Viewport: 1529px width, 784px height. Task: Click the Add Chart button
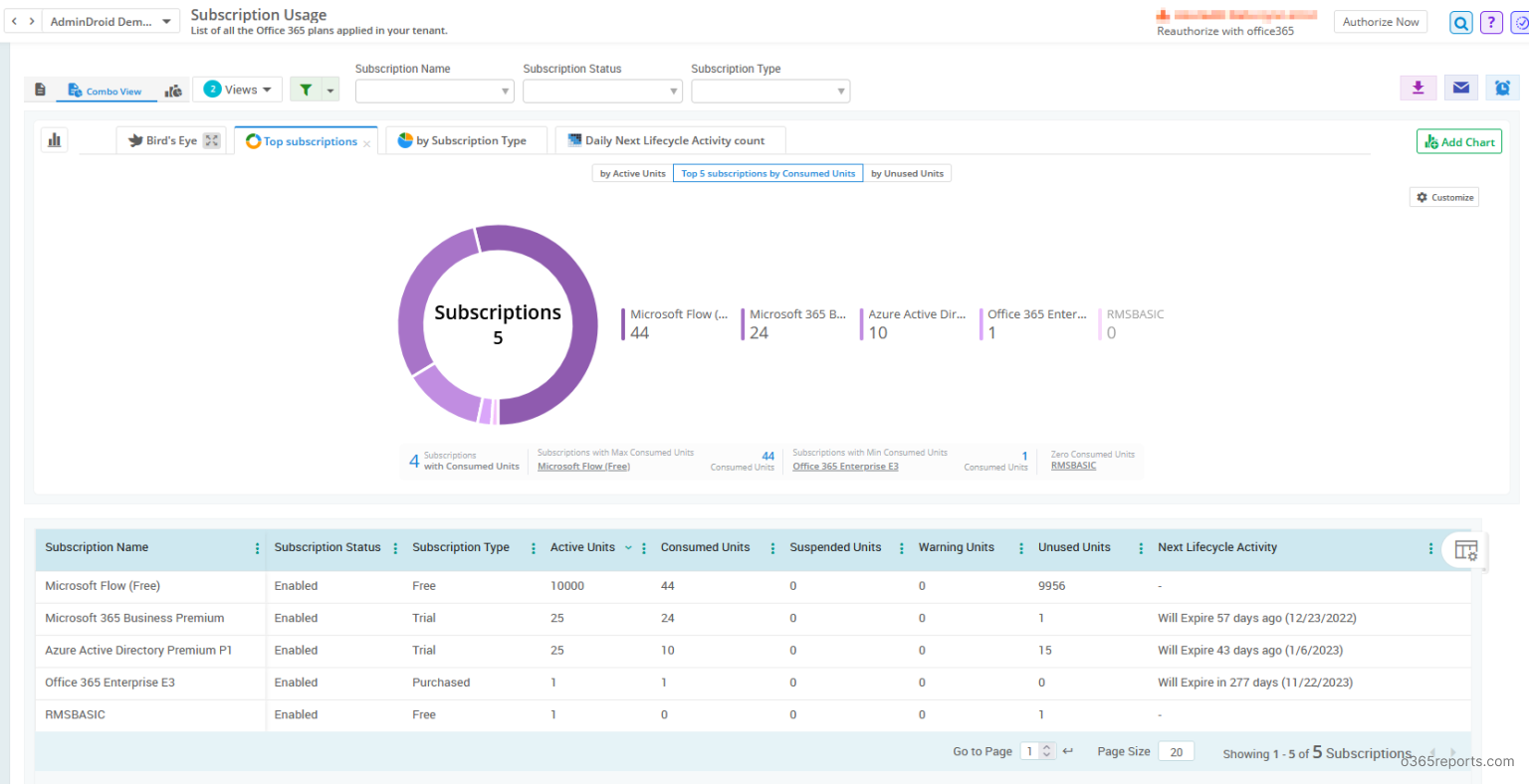pos(1459,142)
